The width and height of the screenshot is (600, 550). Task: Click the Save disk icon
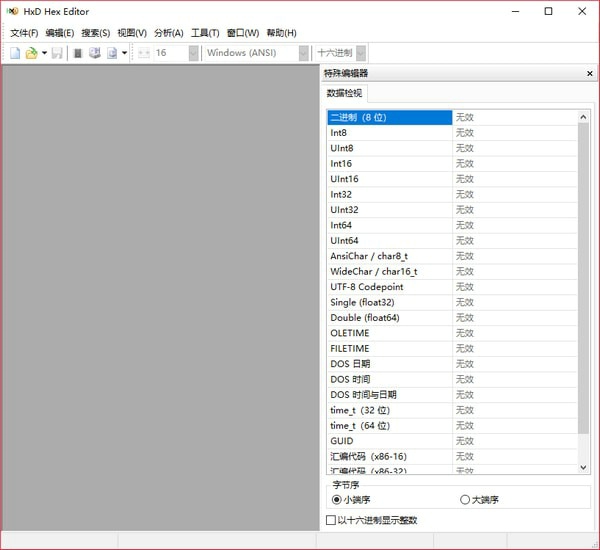coord(57,53)
